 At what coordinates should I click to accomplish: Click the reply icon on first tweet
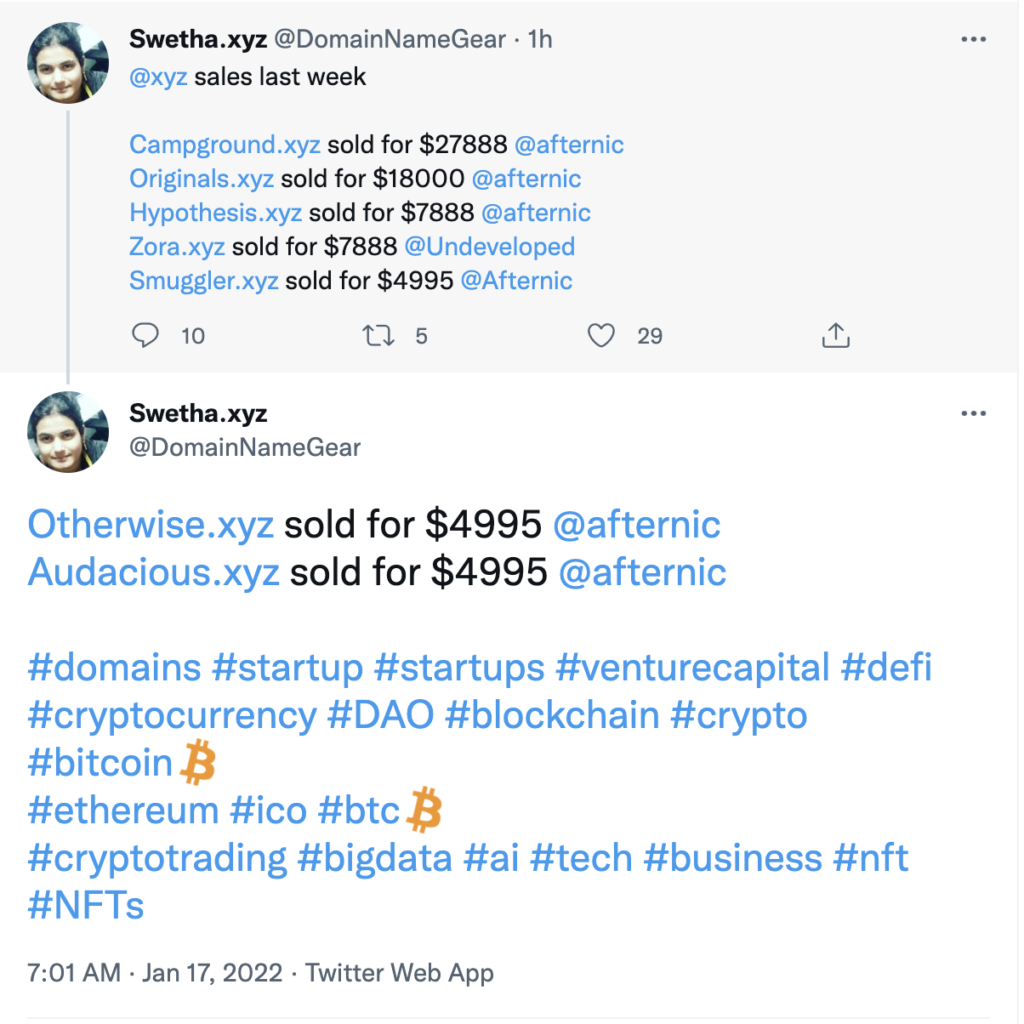tap(146, 336)
